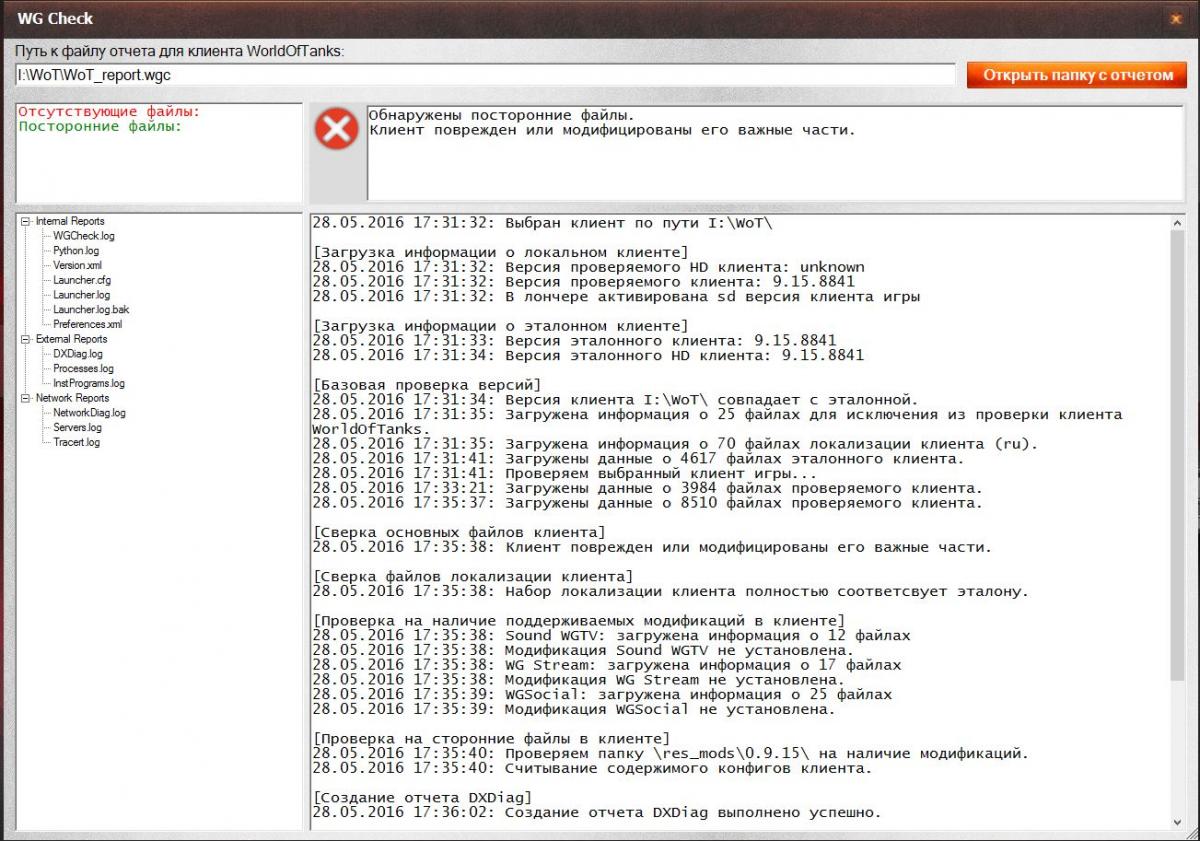1200x841 pixels.
Task: Collapse the Internal Reports tree node
Action: point(26,221)
